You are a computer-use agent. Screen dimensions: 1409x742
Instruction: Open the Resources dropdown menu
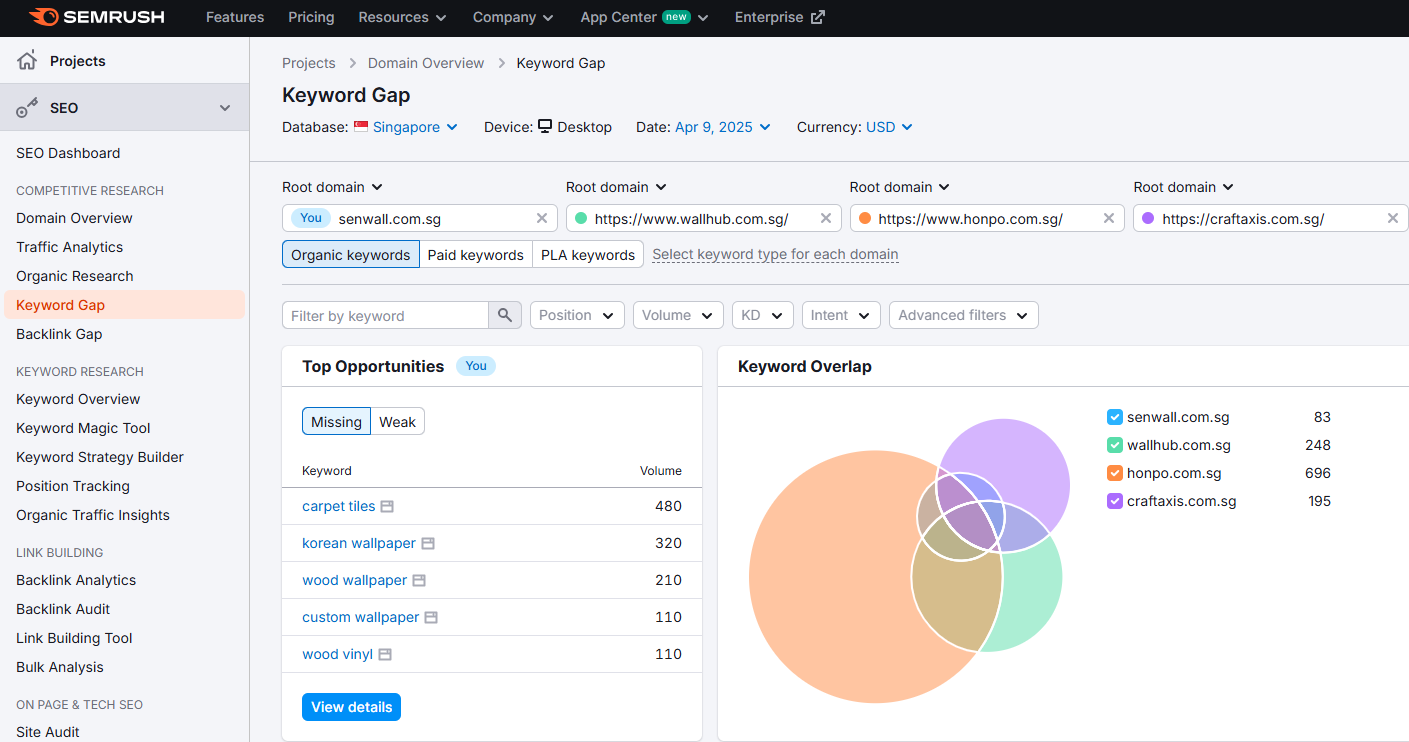(403, 17)
